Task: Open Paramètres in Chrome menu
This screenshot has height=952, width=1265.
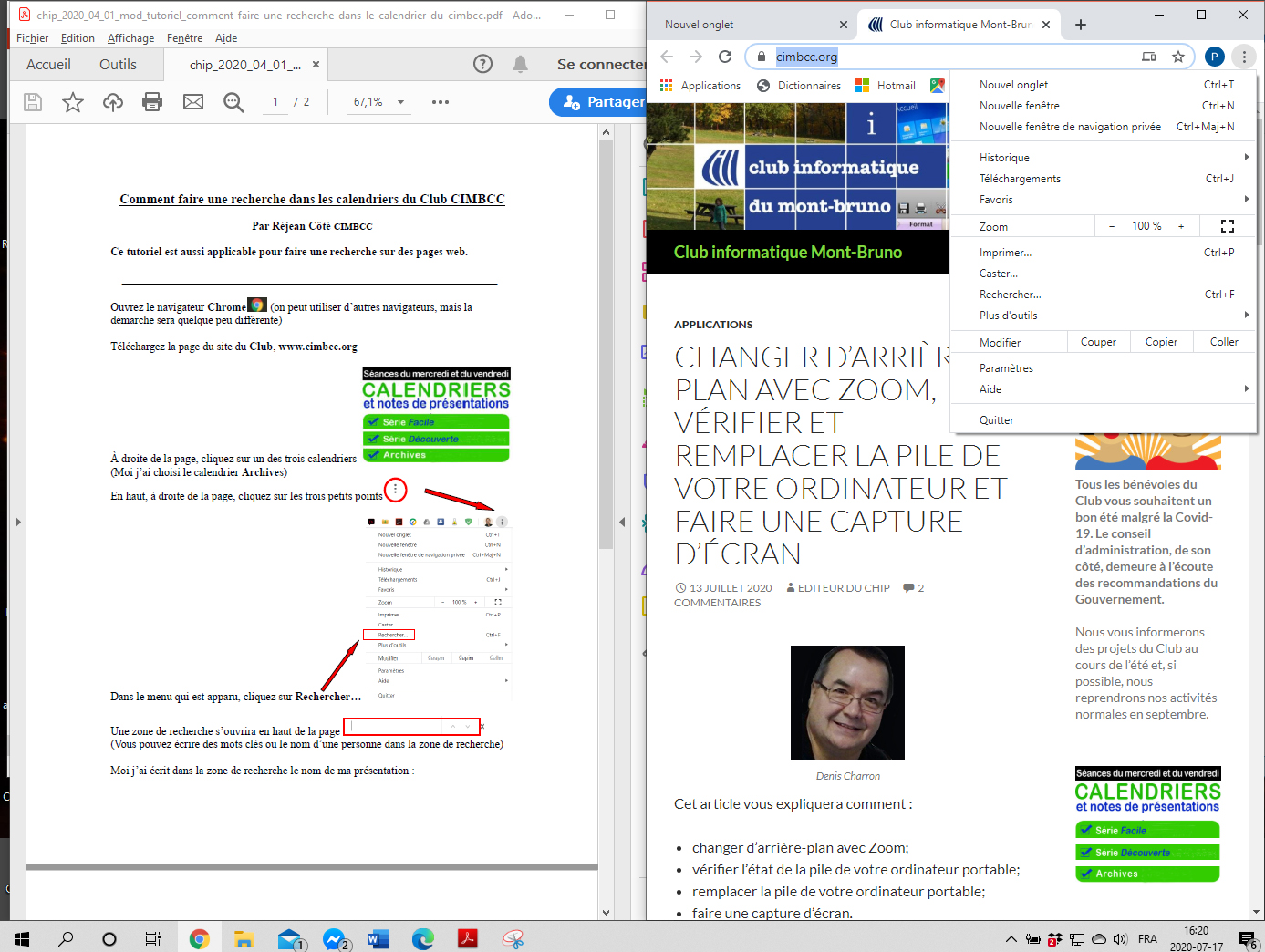Action: coord(1103,368)
